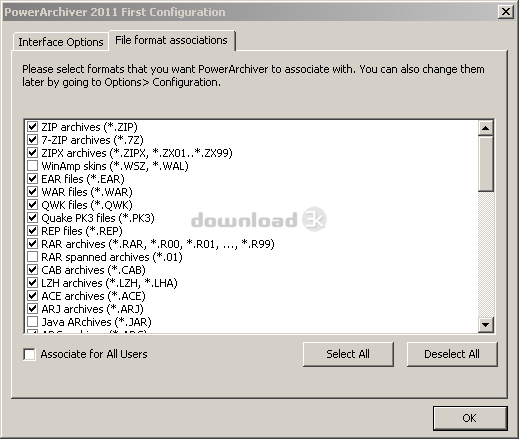Uncheck Quake PK3 files checkbox

point(32,218)
